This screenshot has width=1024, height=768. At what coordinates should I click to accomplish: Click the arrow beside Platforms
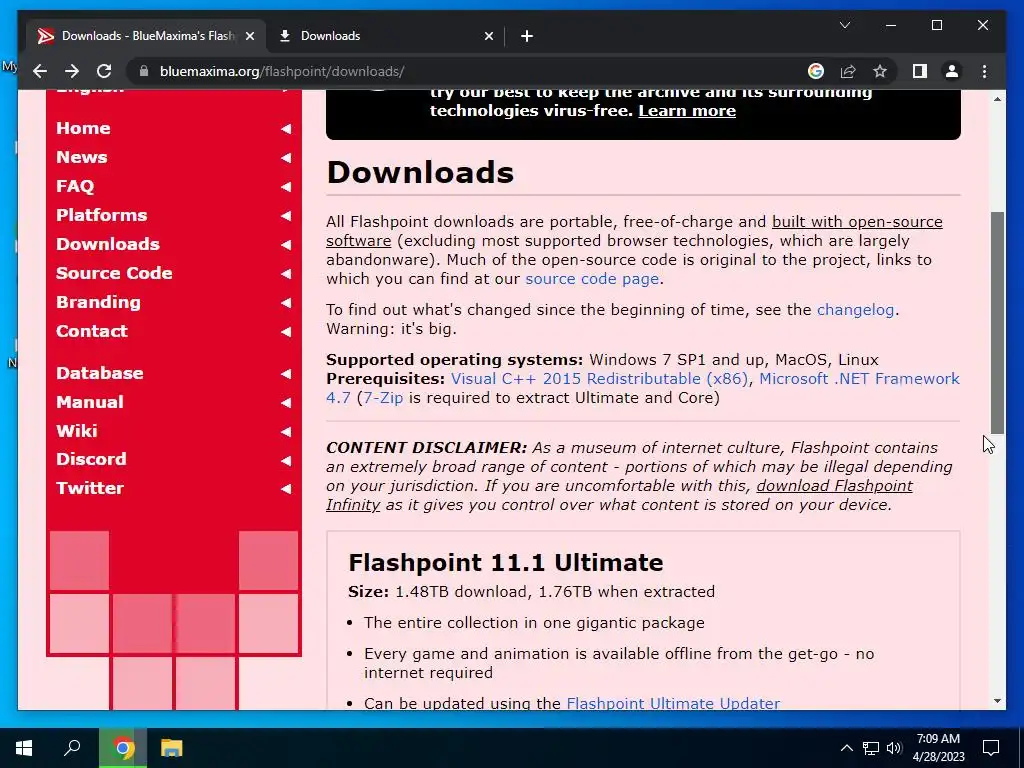(x=286, y=216)
